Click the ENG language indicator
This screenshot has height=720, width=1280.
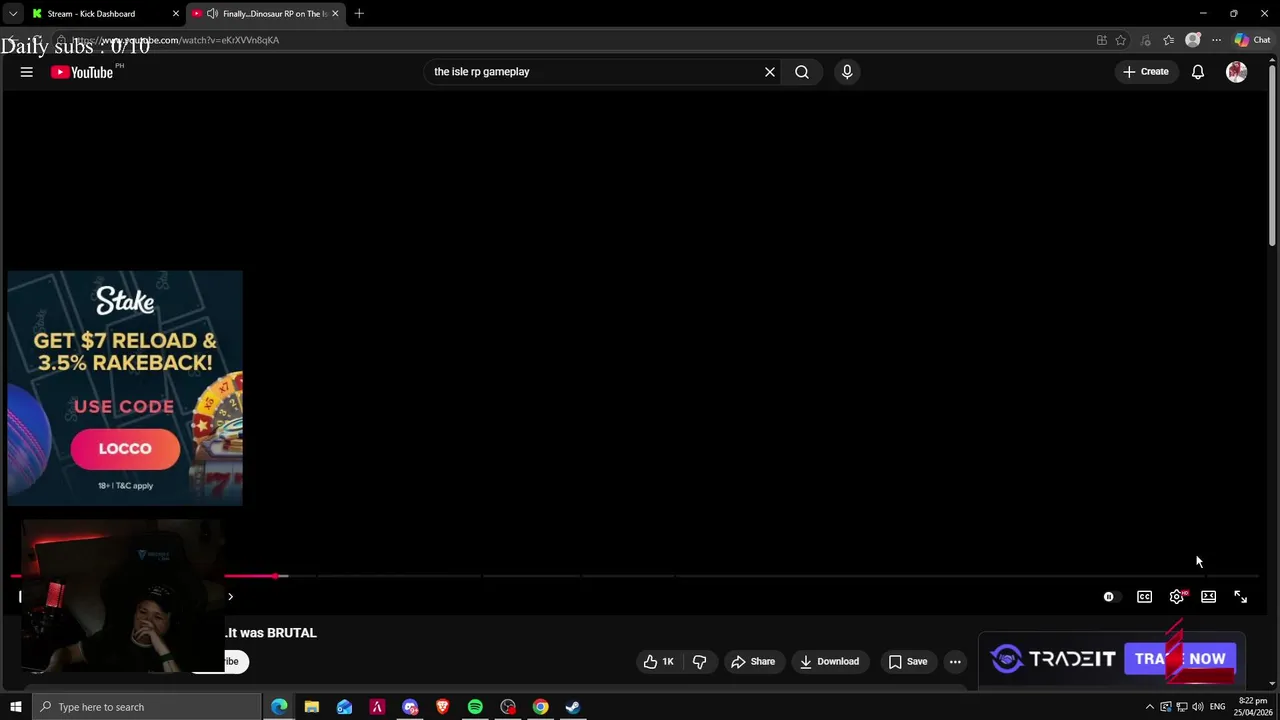1217,707
